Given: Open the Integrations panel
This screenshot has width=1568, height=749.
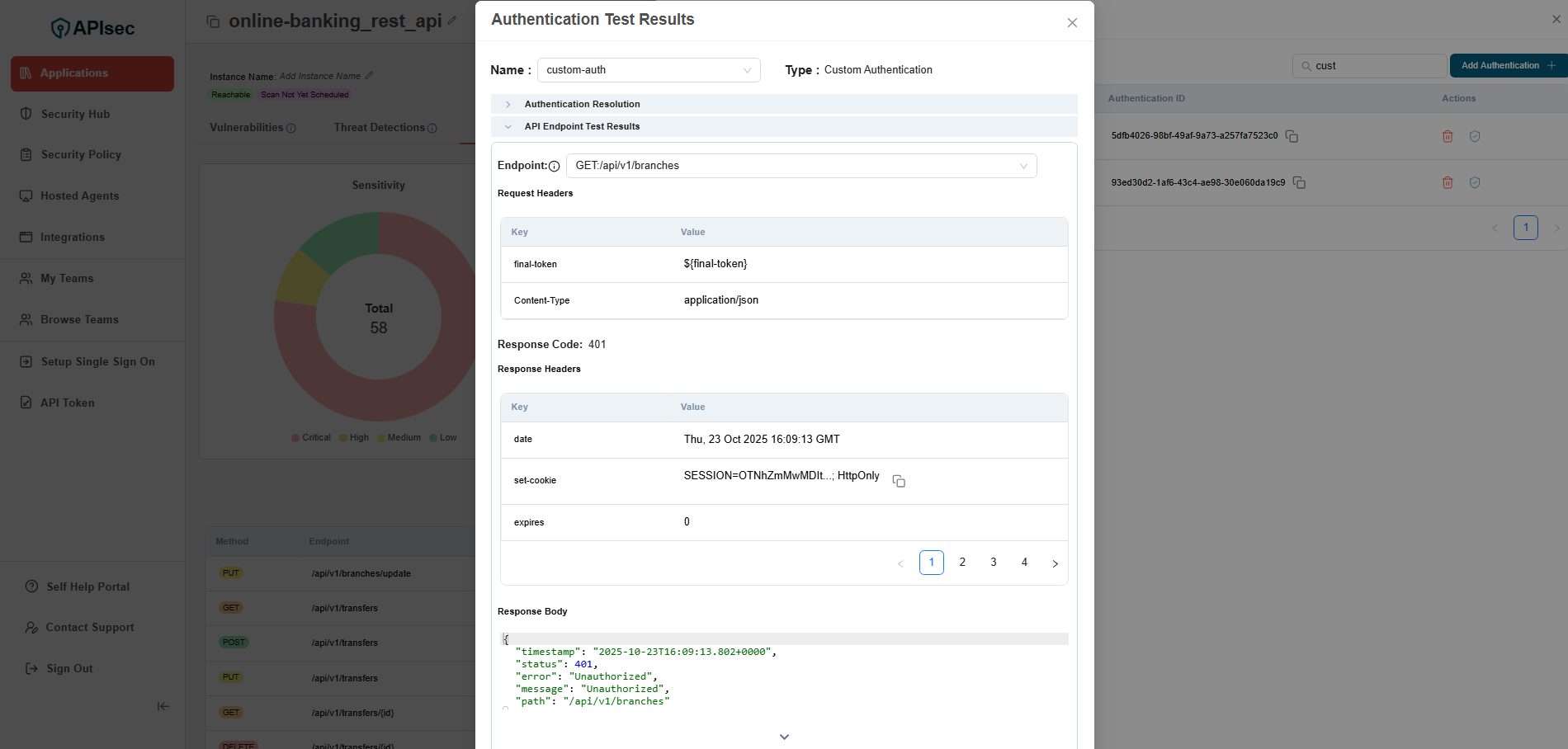Looking at the screenshot, I should (73, 237).
